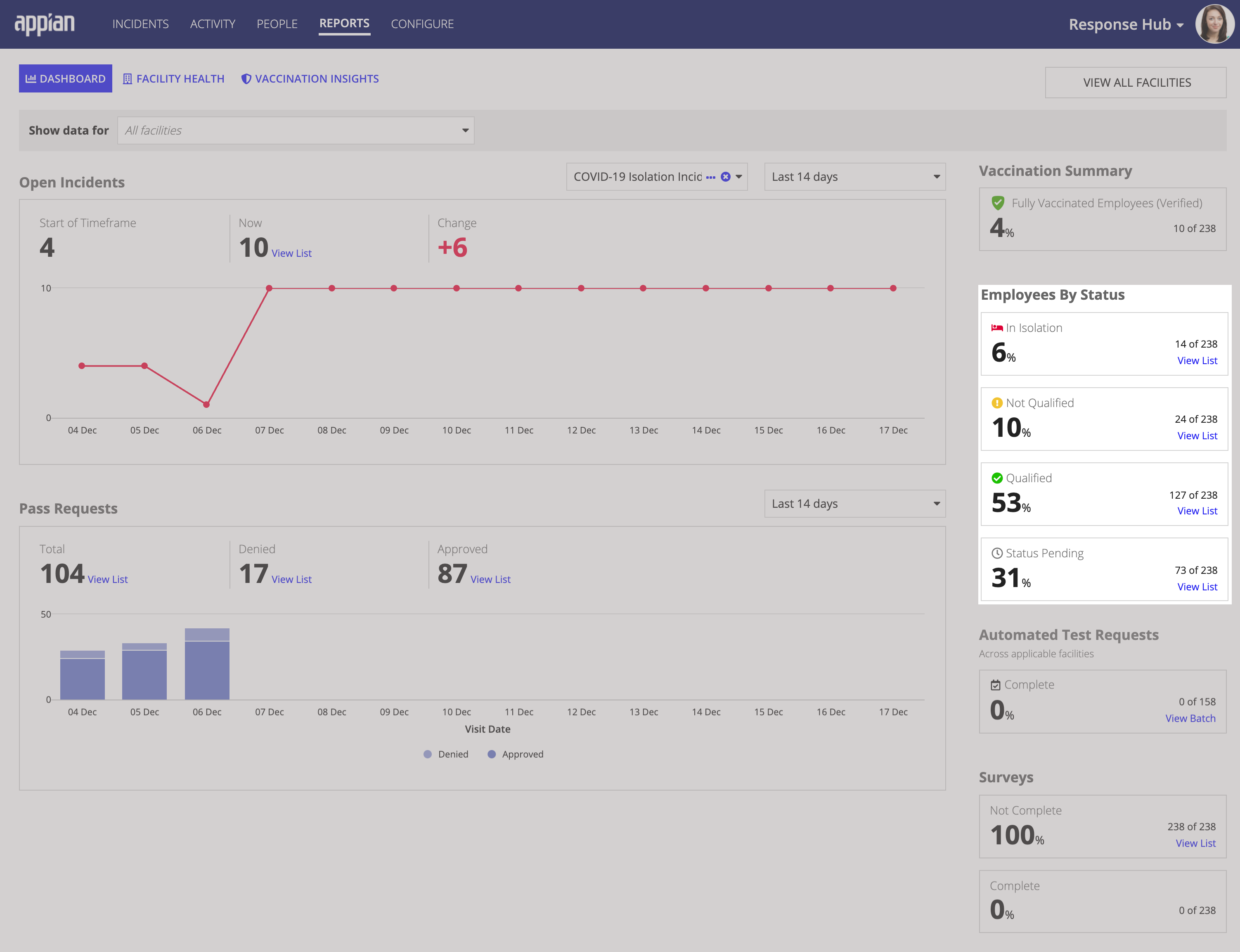View list of Status Pending employees
Screen dimensions: 1240x952
click(x=1197, y=587)
